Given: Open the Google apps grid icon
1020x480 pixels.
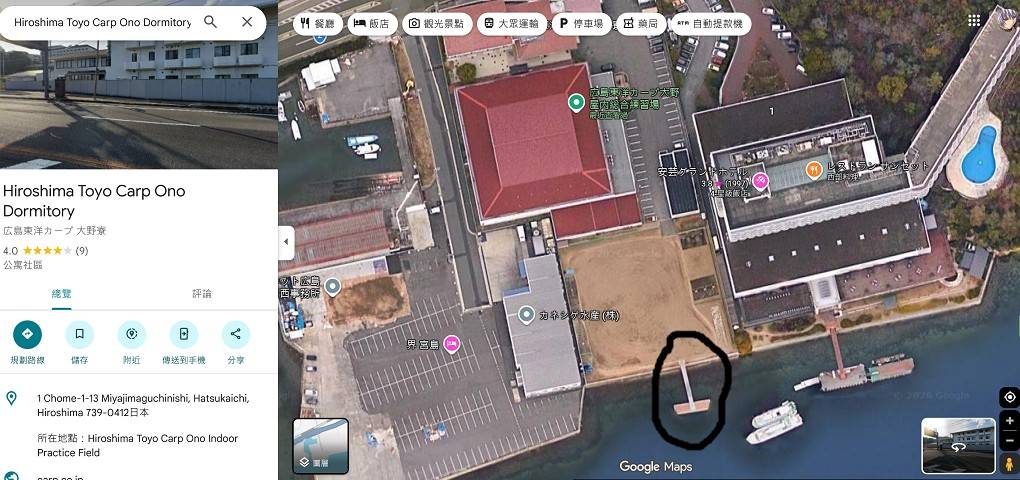Looking at the screenshot, I should click(x=974, y=21).
